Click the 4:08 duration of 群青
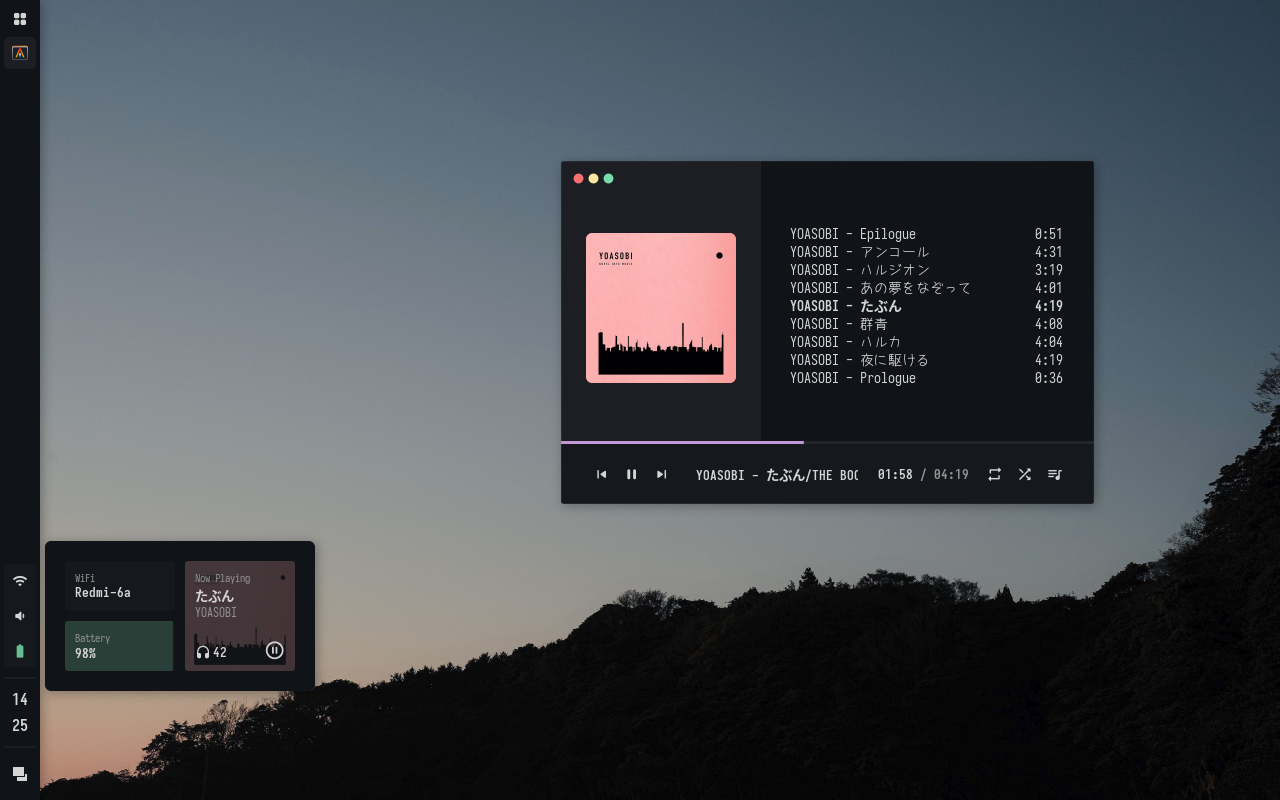 pyautogui.click(x=1049, y=324)
